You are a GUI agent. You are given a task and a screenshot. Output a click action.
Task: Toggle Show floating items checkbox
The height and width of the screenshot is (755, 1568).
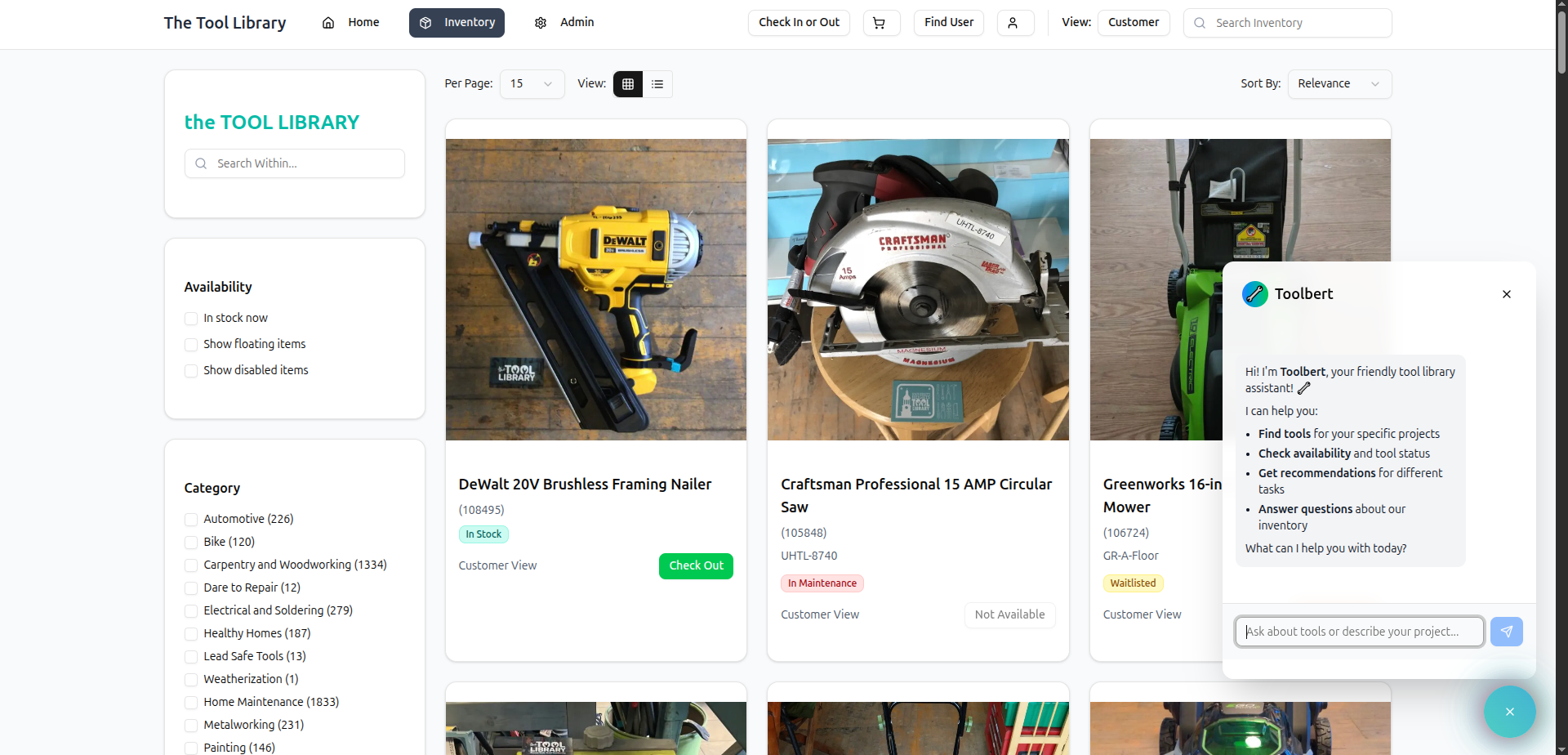191,345
